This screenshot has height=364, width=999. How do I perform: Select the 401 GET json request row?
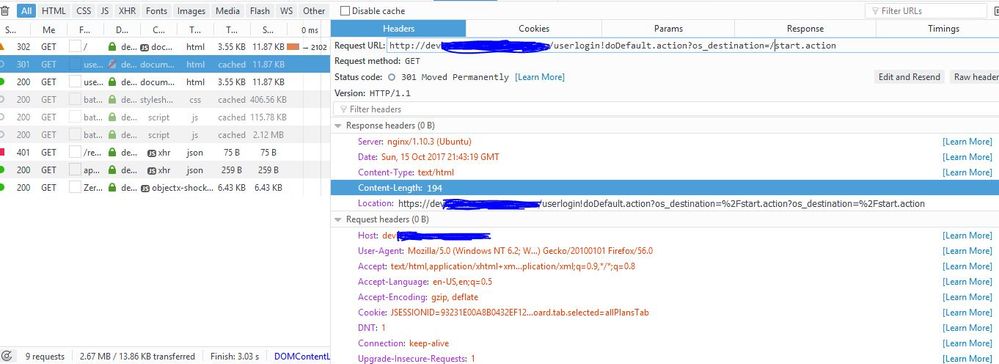click(x=164, y=153)
